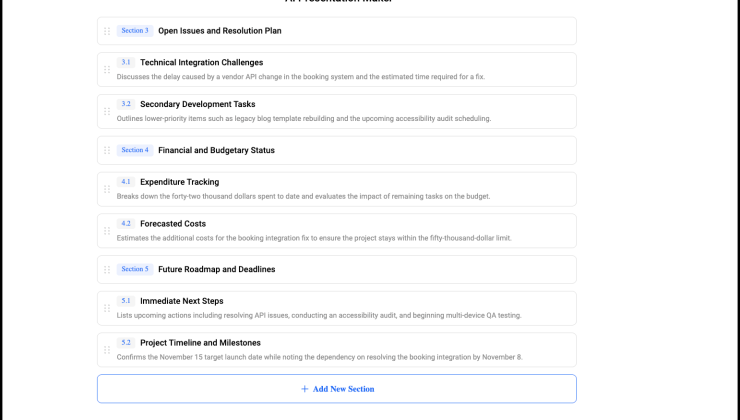
Task: Click drag handle of Future Roadmap and Deadlines
Action: 107,270
